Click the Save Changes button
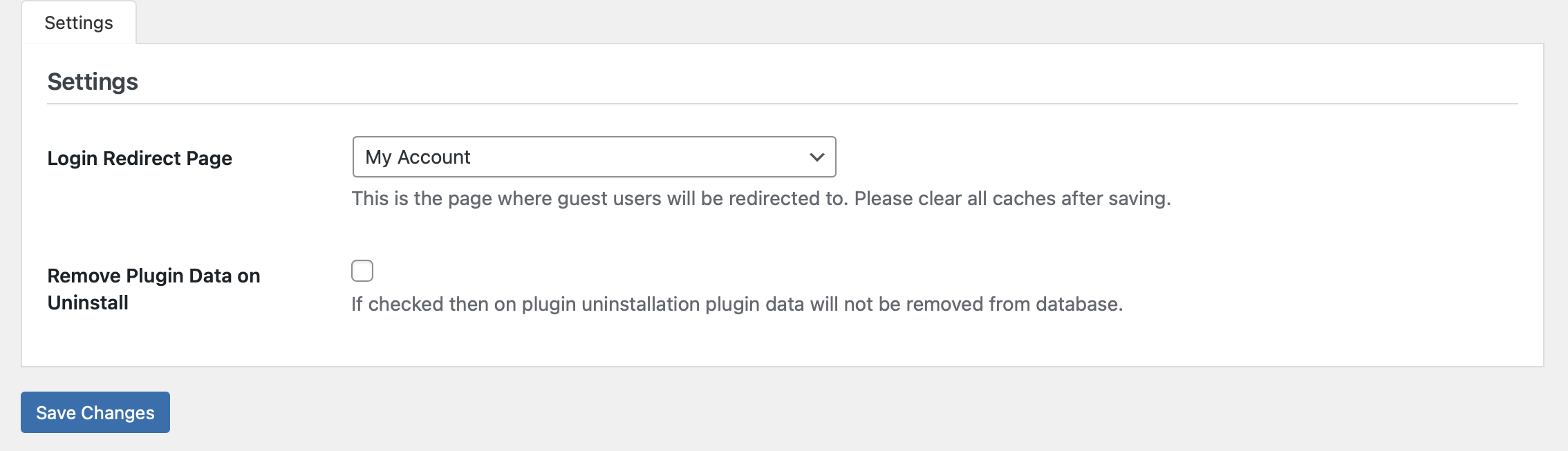1568x451 pixels. pyautogui.click(x=95, y=412)
